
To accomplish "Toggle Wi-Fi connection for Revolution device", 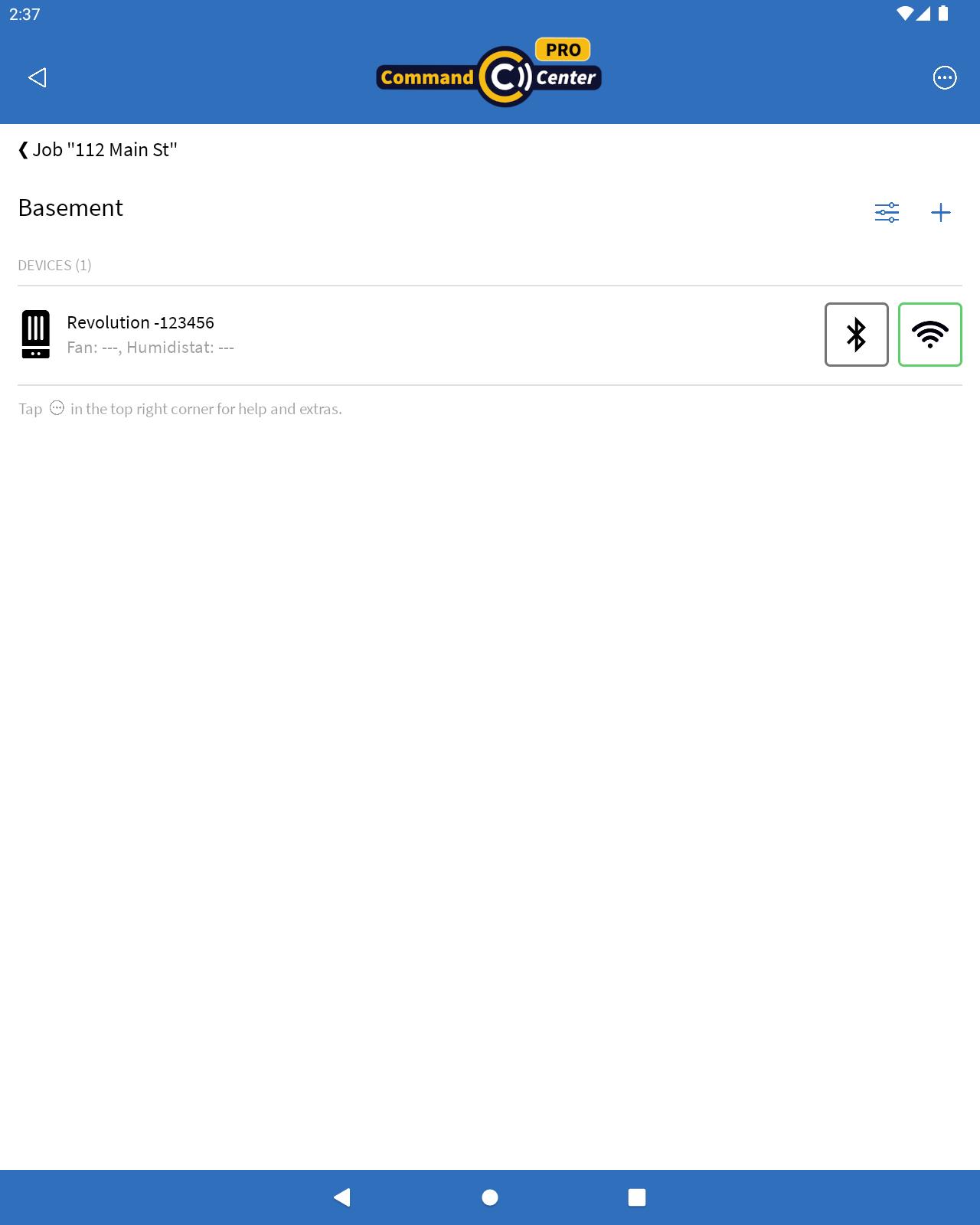I will (x=930, y=335).
